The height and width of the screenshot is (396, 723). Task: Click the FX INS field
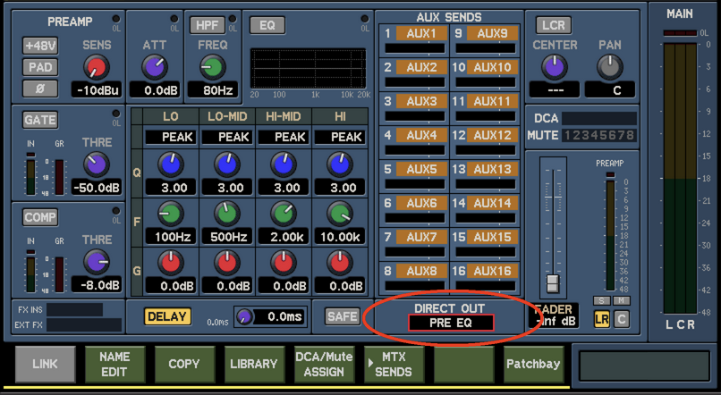tap(74, 309)
